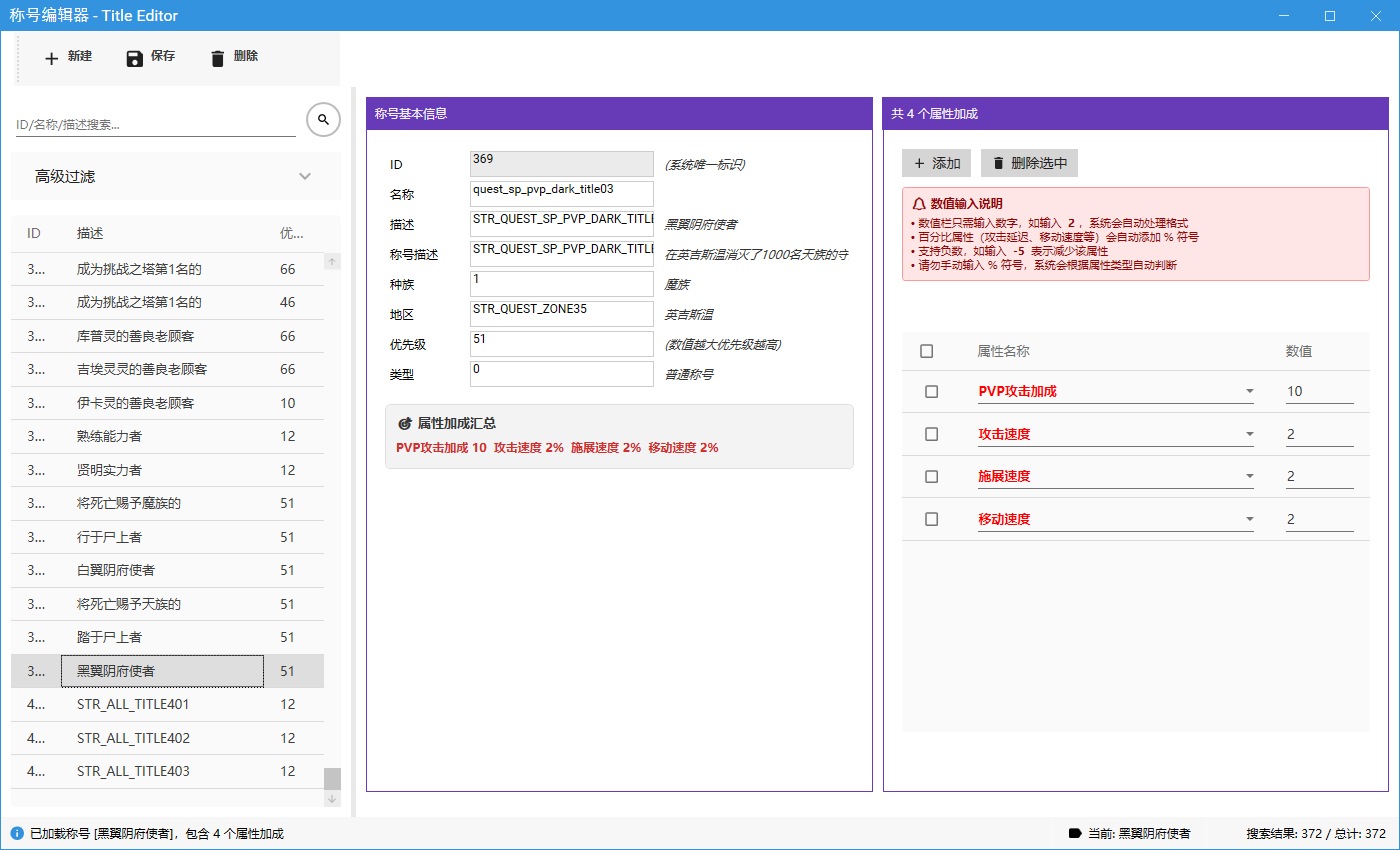The height and width of the screenshot is (850, 1400).
Task: Click the 优先级 input field
Action: point(561,344)
